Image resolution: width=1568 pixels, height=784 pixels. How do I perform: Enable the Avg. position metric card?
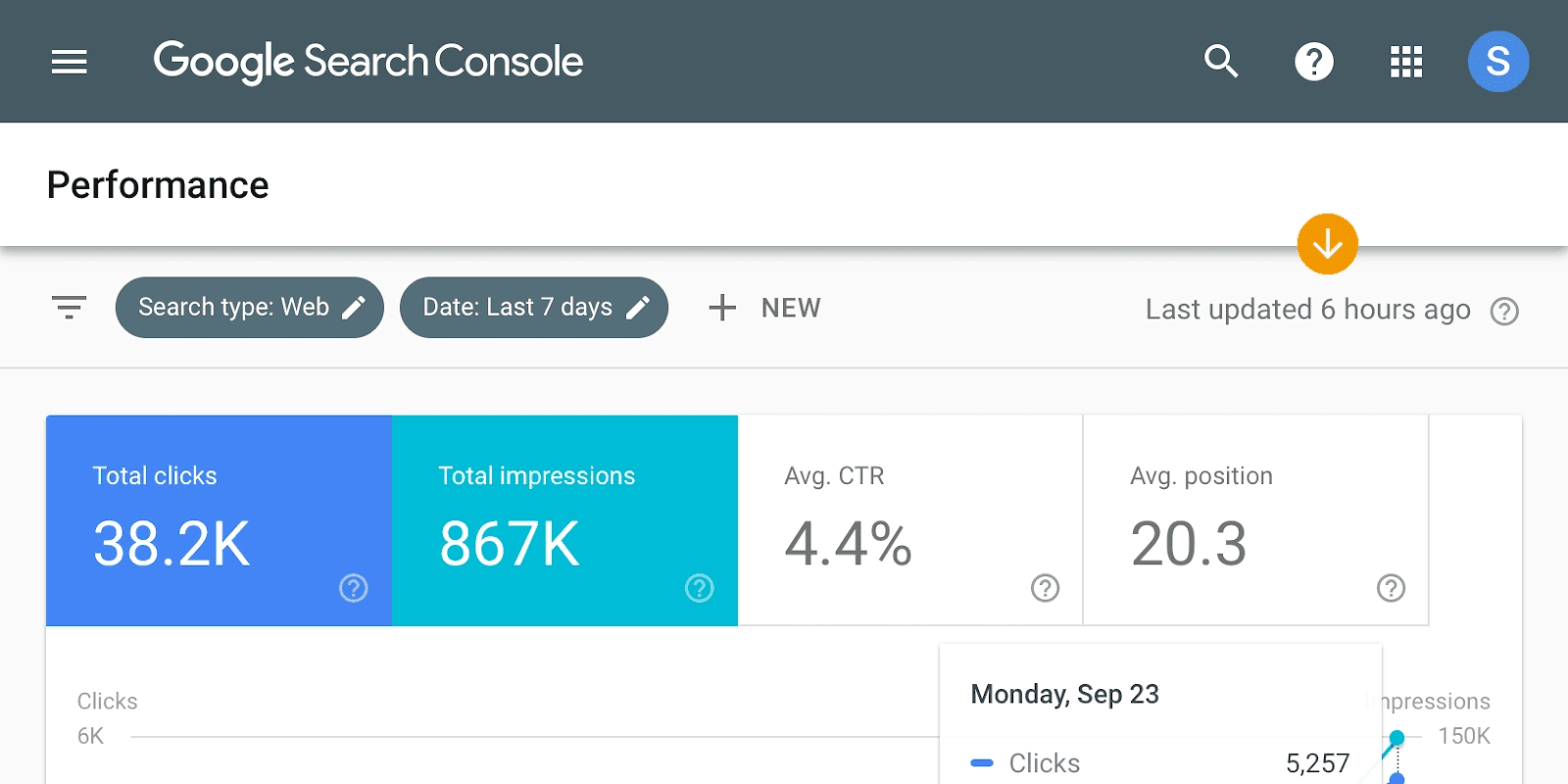coord(1255,520)
